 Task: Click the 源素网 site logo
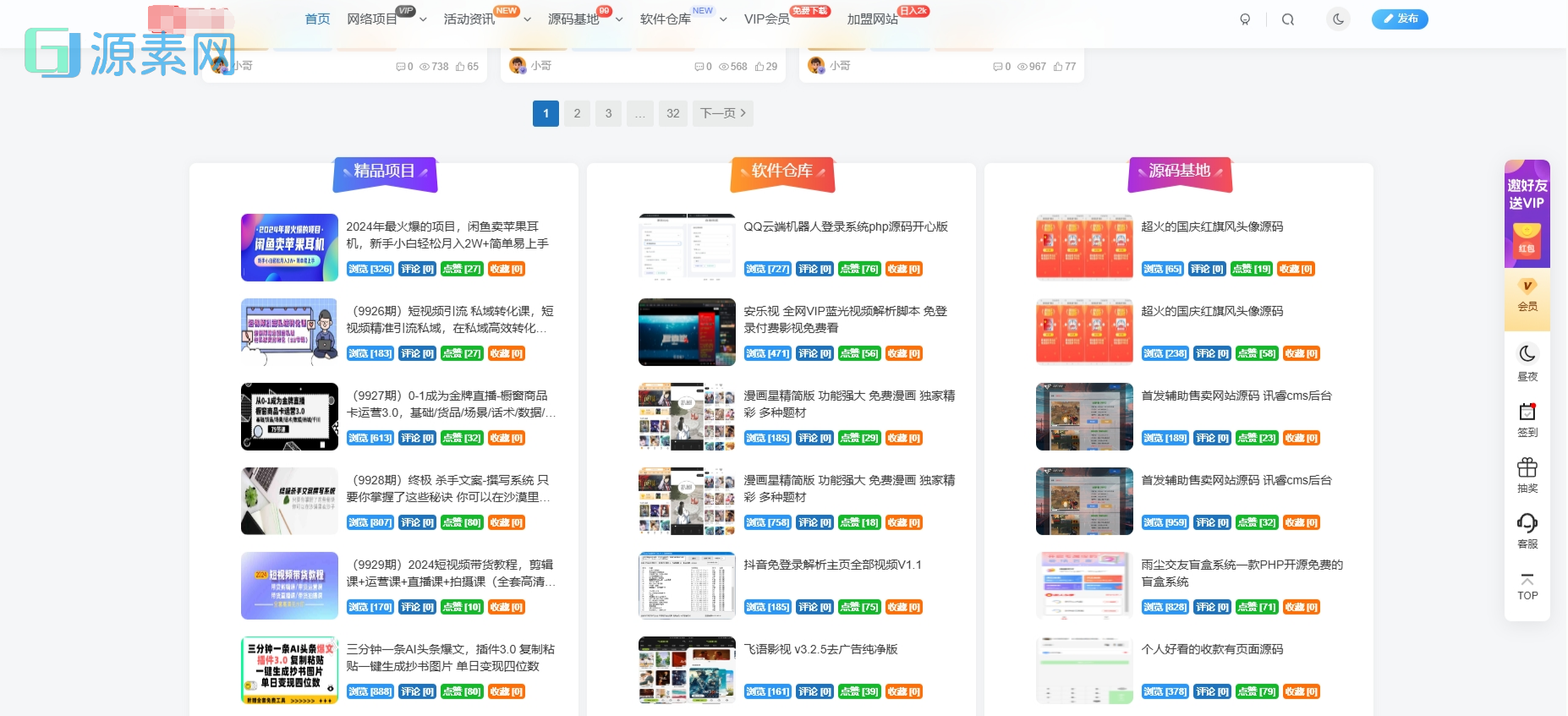click(x=129, y=52)
